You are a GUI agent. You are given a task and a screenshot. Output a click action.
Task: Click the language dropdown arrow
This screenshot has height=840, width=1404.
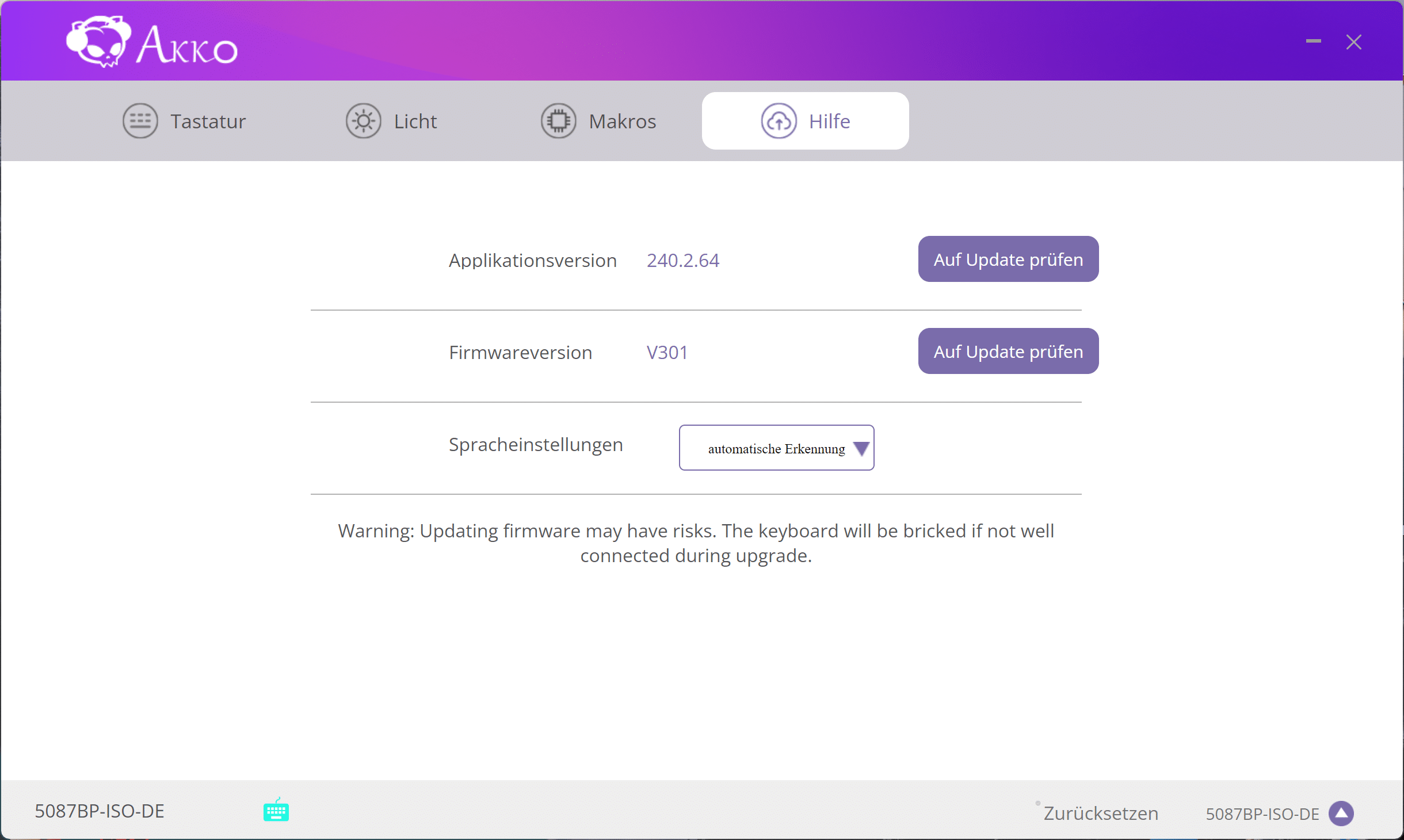[861, 448]
